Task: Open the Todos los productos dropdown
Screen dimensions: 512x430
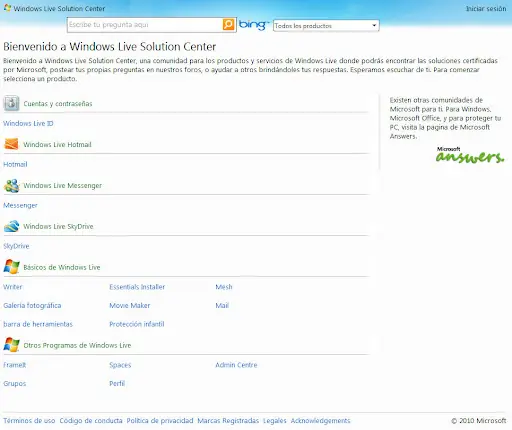Action: pos(326,26)
